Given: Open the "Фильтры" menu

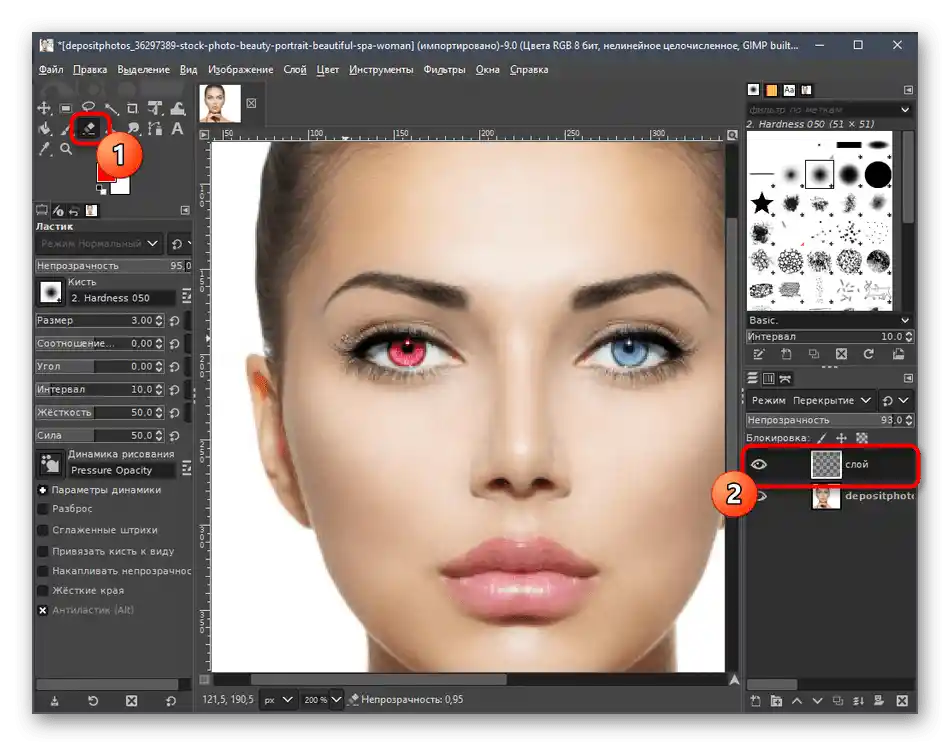Looking at the screenshot, I should point(444,69).
